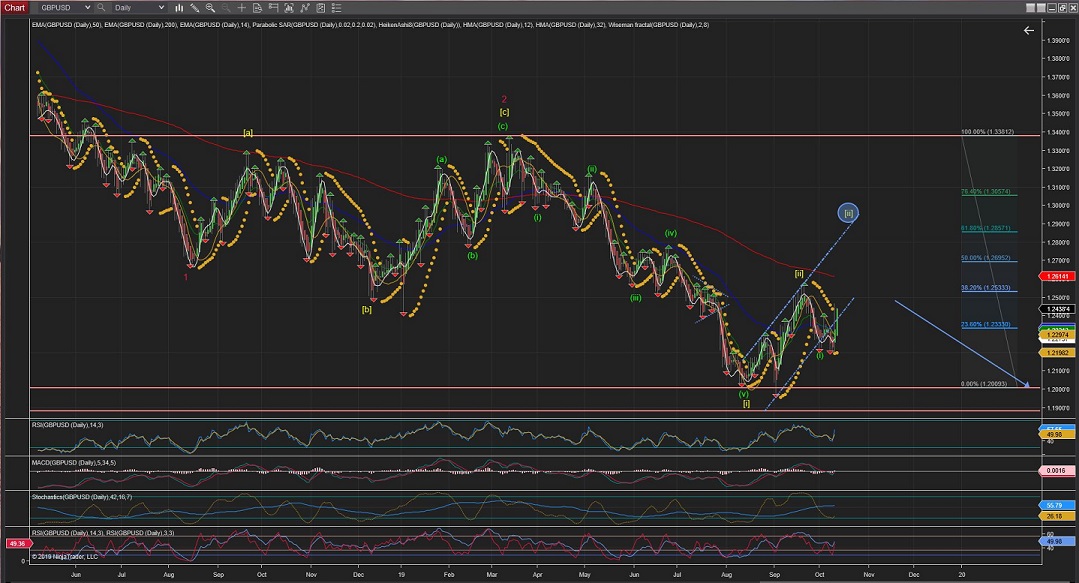Select the crosshair cursor tool
Screen dimensions: 1079x583
[x=241, y=8]
